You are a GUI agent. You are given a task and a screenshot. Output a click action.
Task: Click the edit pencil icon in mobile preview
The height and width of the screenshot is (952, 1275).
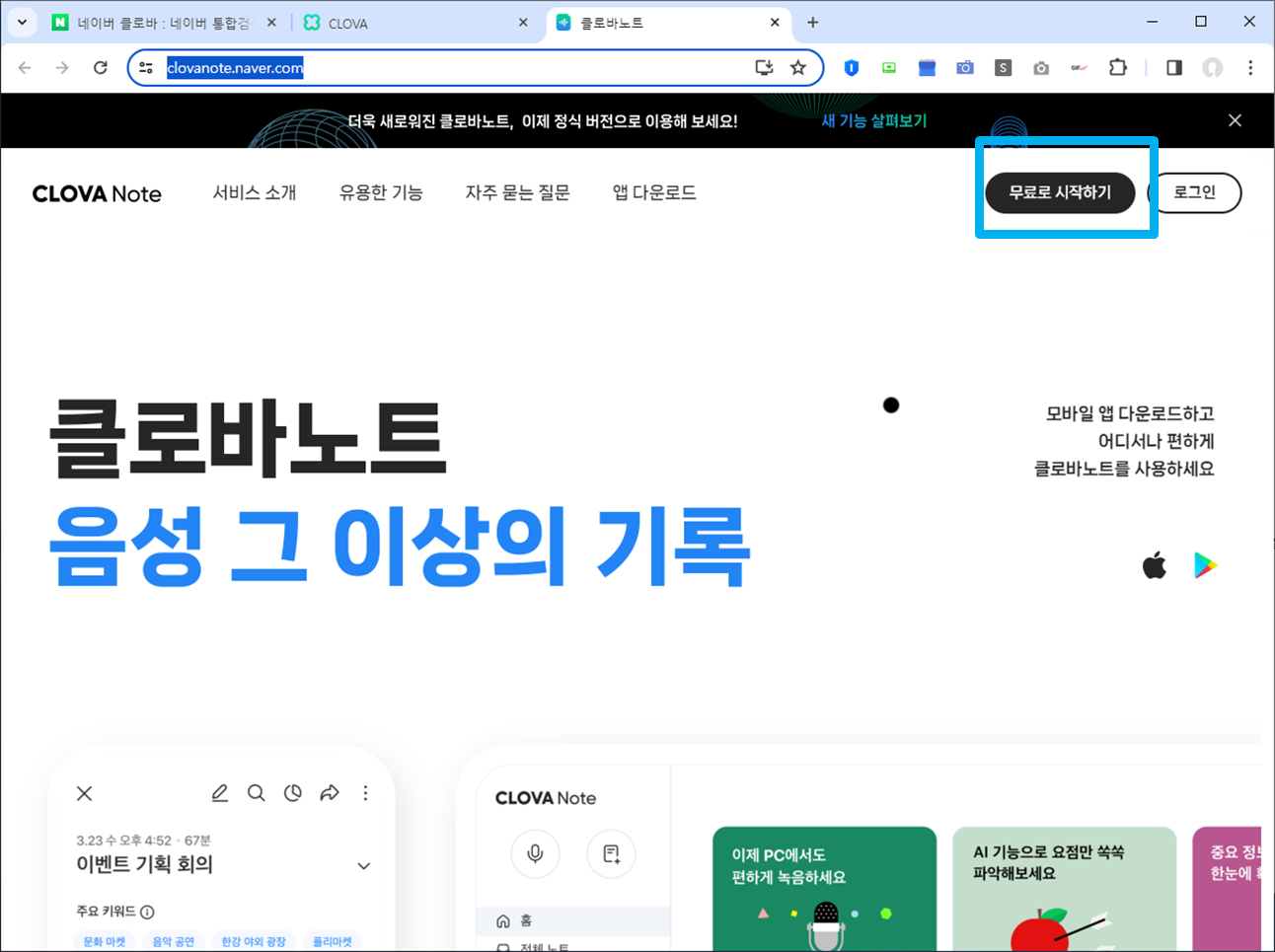tap(220, 793)
